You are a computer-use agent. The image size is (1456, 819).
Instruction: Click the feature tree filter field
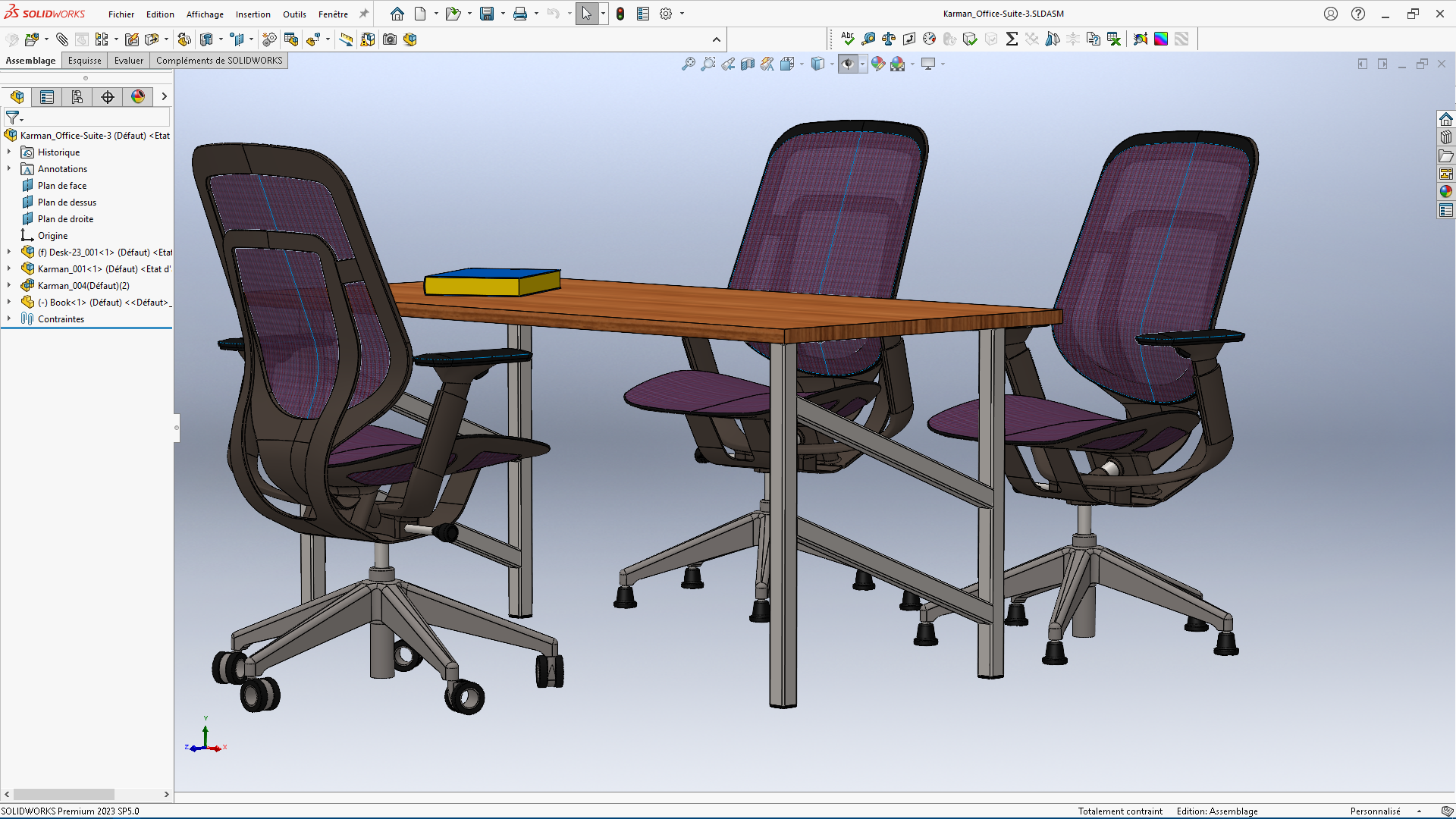click(x=87, y=118)
